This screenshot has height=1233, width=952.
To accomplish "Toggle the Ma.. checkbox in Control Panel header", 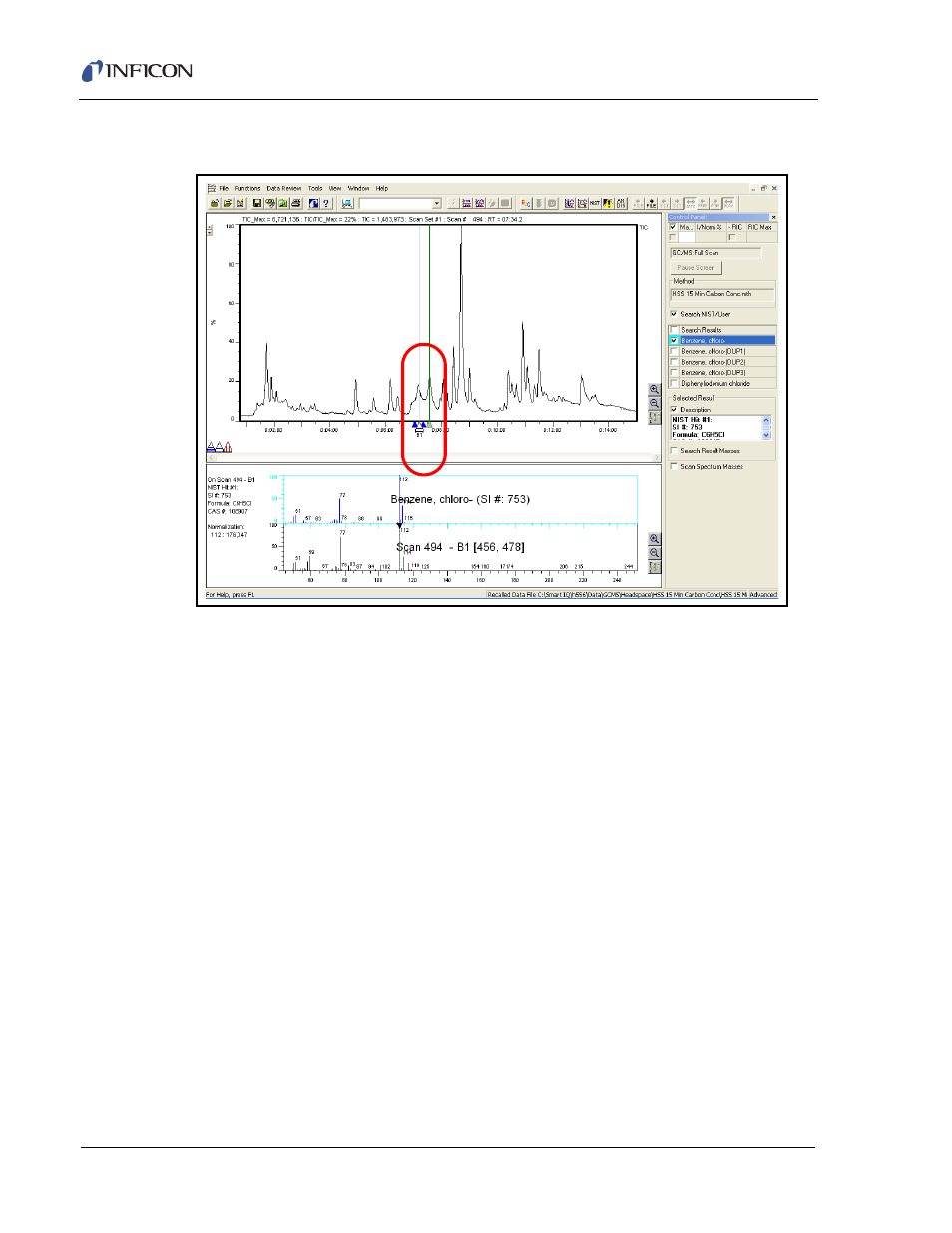I will [673, 227].
